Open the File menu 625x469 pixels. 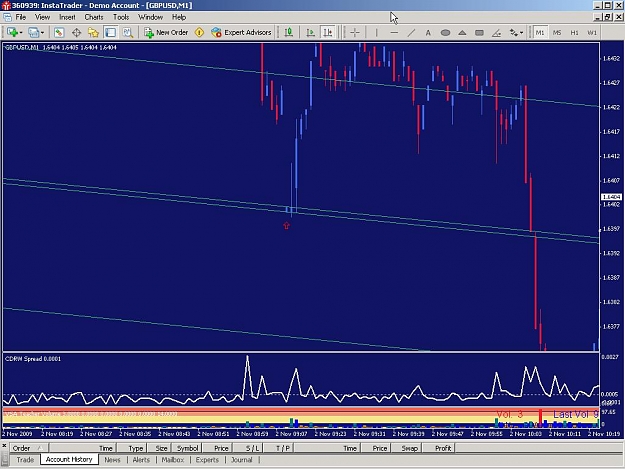pos(21,17)
